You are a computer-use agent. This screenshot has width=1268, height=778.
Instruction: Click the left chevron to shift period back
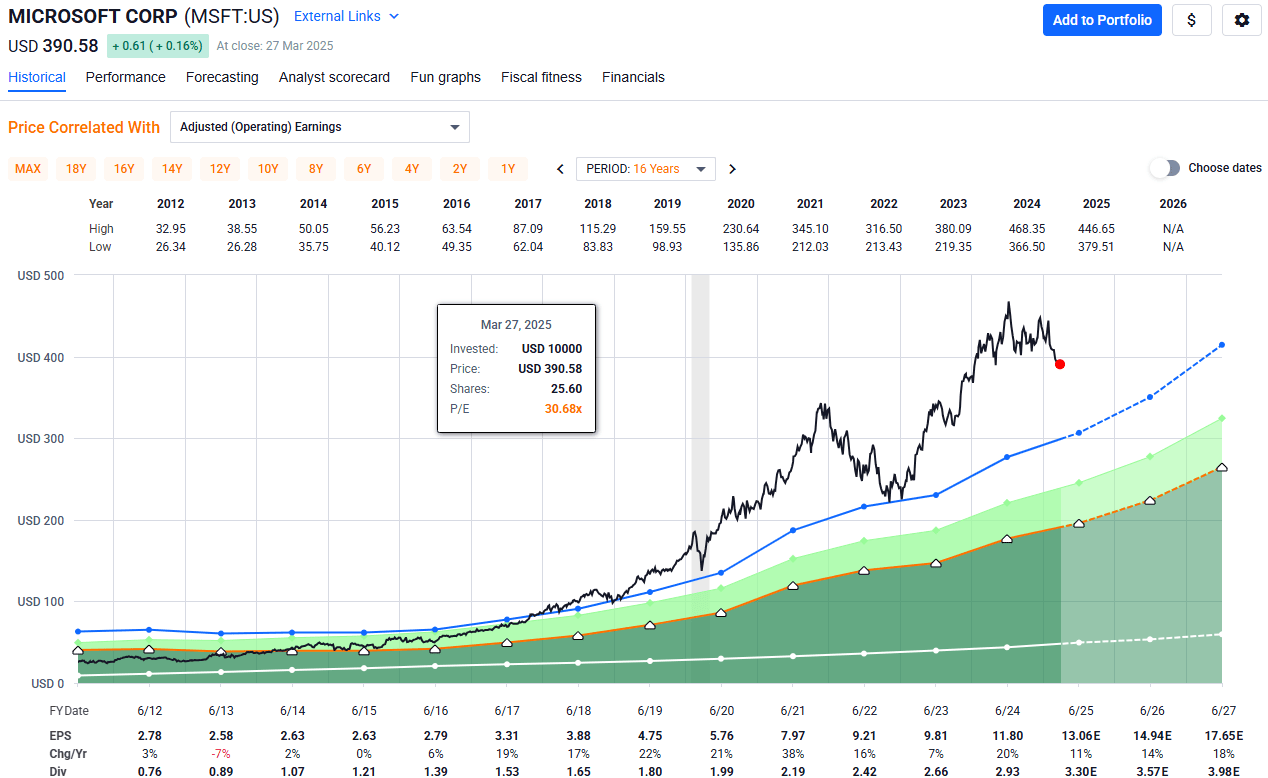point(560,168)
